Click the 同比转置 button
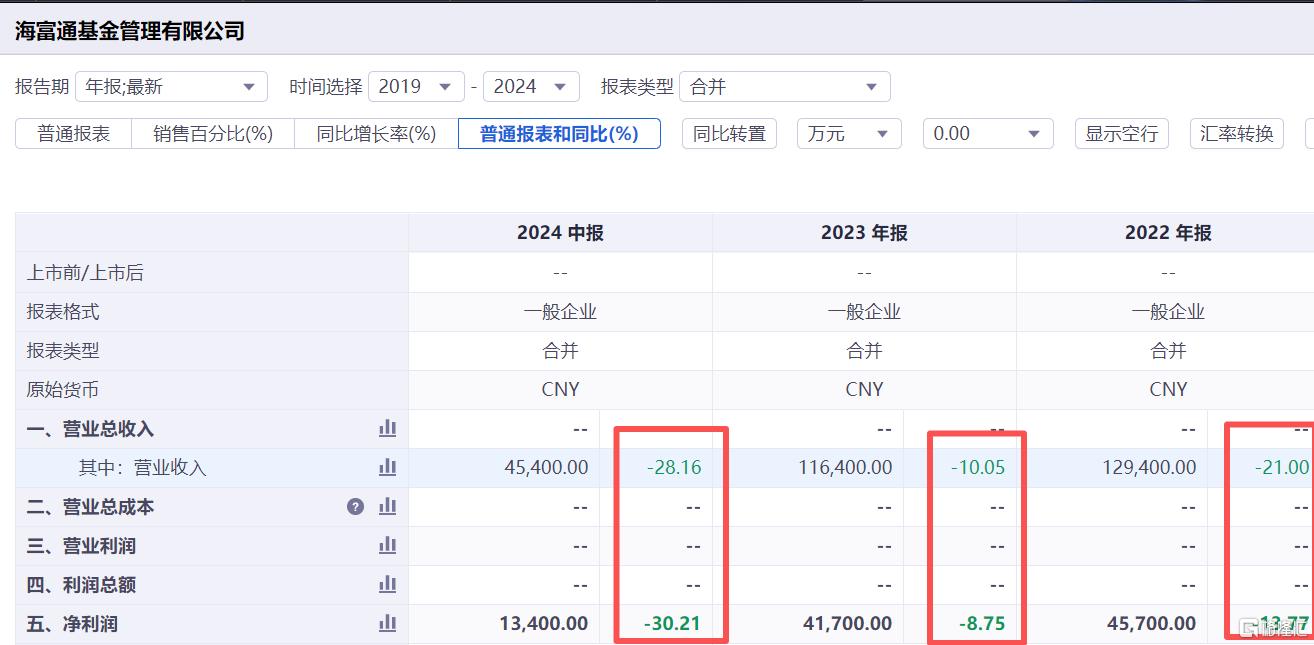The height and width of the screenshot is (645, 1314). [x=729, y=134]
